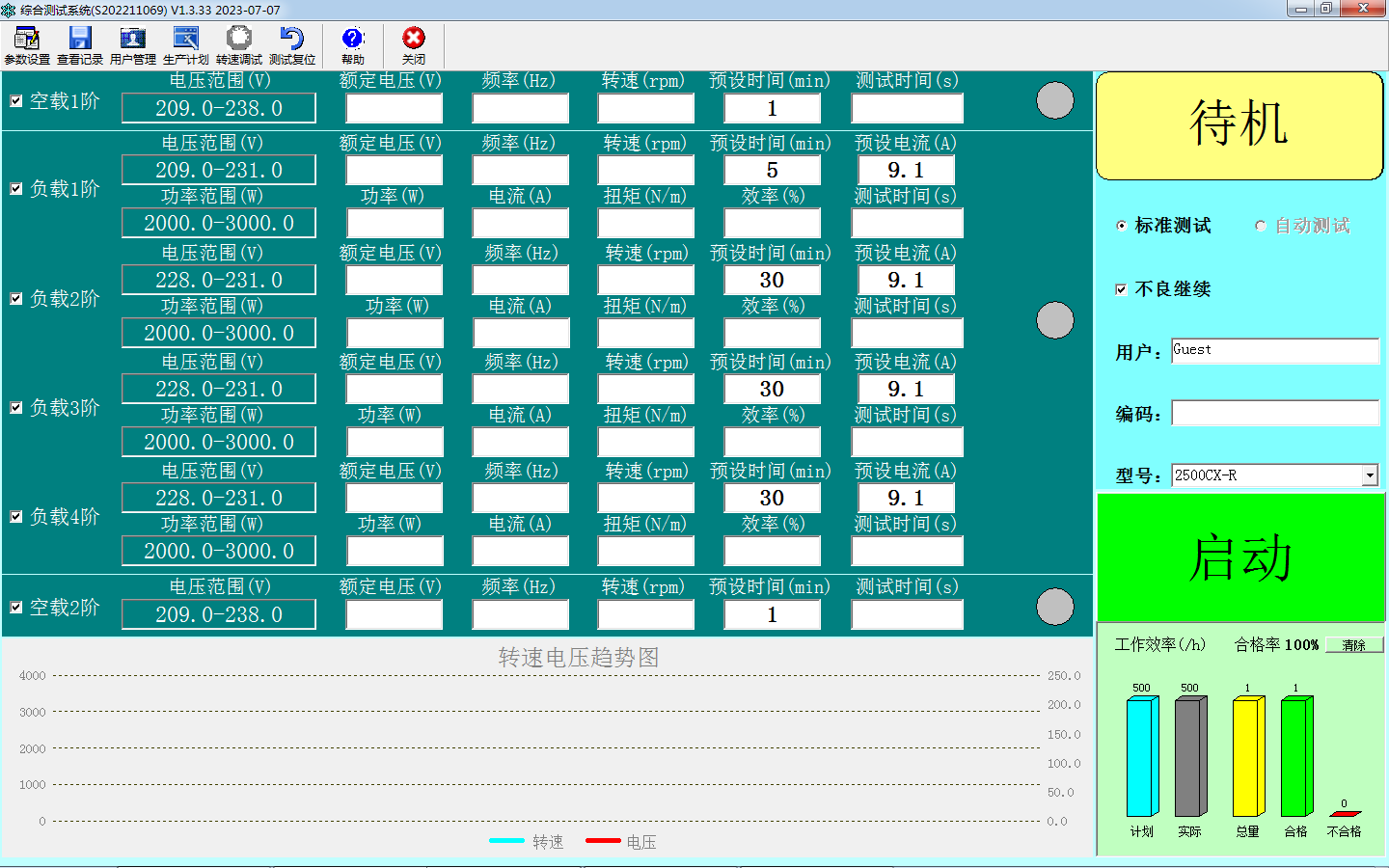Toggle the 不良继续 checkbox
Image resolution: width=1389 pixels, height=868 pixels.
(1121, 289)
